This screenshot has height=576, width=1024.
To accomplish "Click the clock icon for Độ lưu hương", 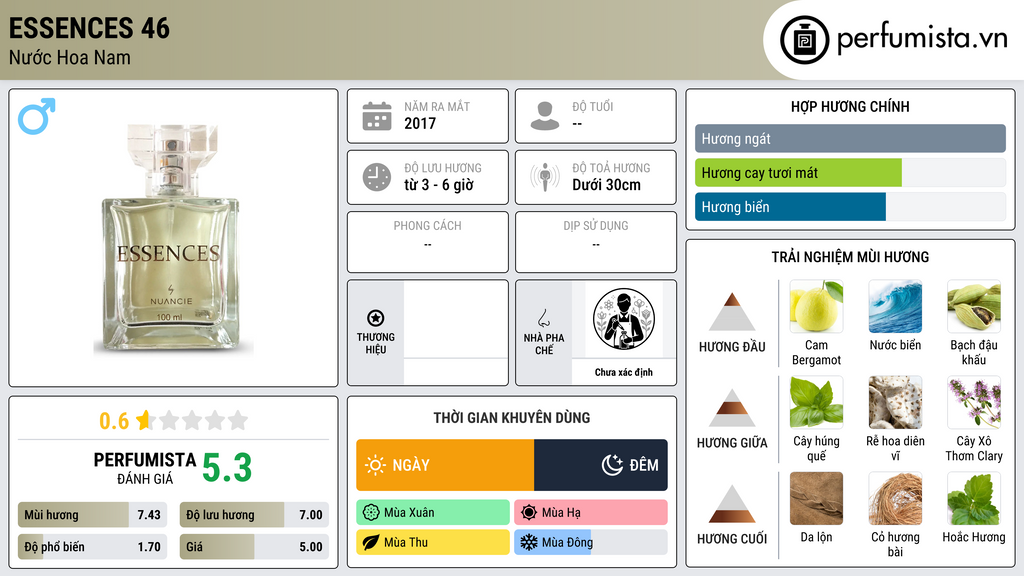I will tap(377, 177).
